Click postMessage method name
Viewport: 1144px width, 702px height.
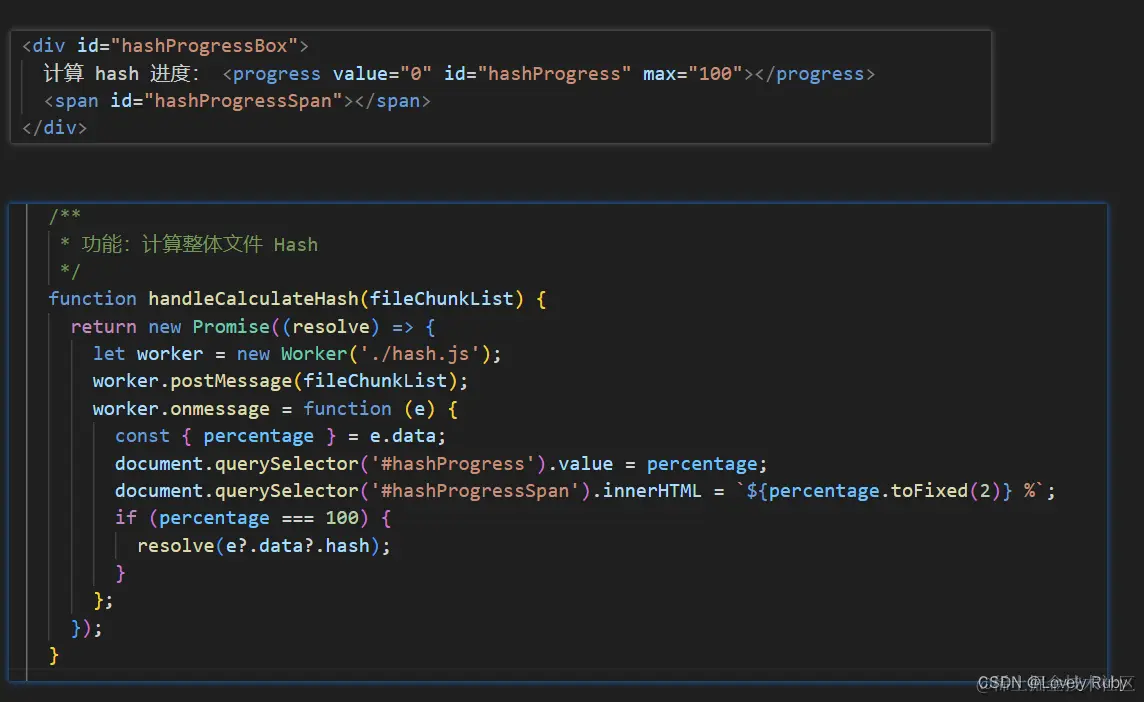[231, 381]
